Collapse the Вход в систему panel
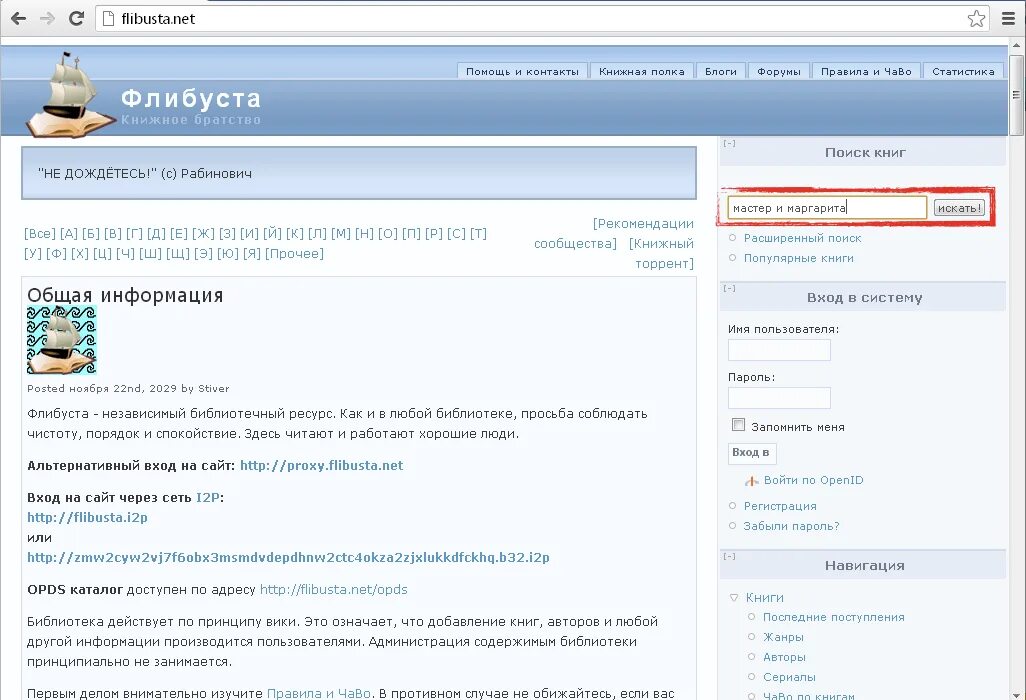 [728, 288]
